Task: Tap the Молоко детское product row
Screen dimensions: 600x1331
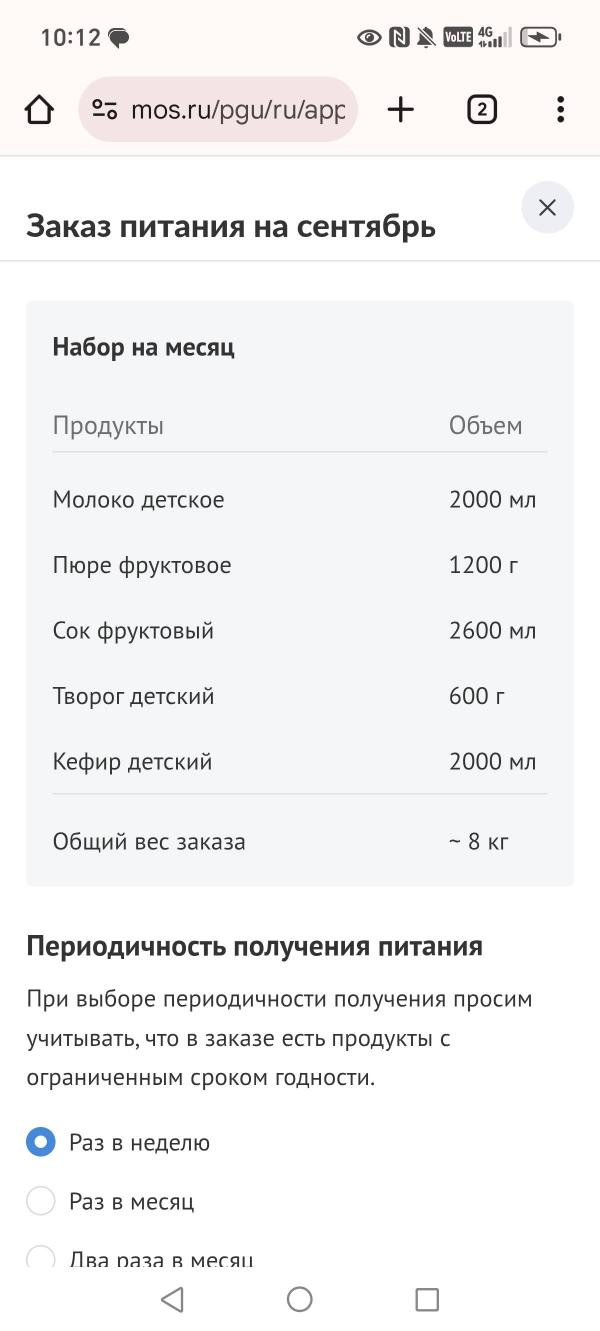Action: [x=135, y=499]
